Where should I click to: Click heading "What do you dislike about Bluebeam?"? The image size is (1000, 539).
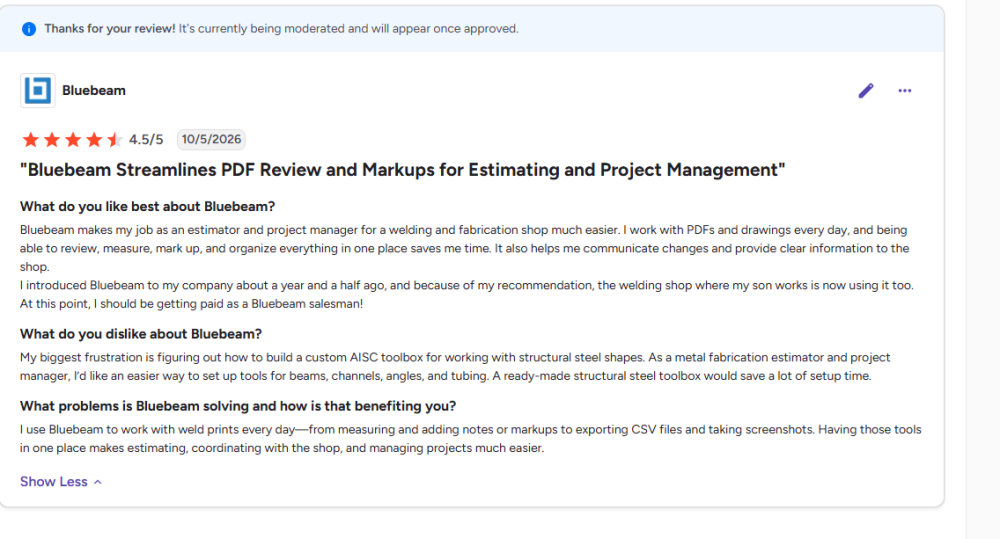(x=141, y=334)
